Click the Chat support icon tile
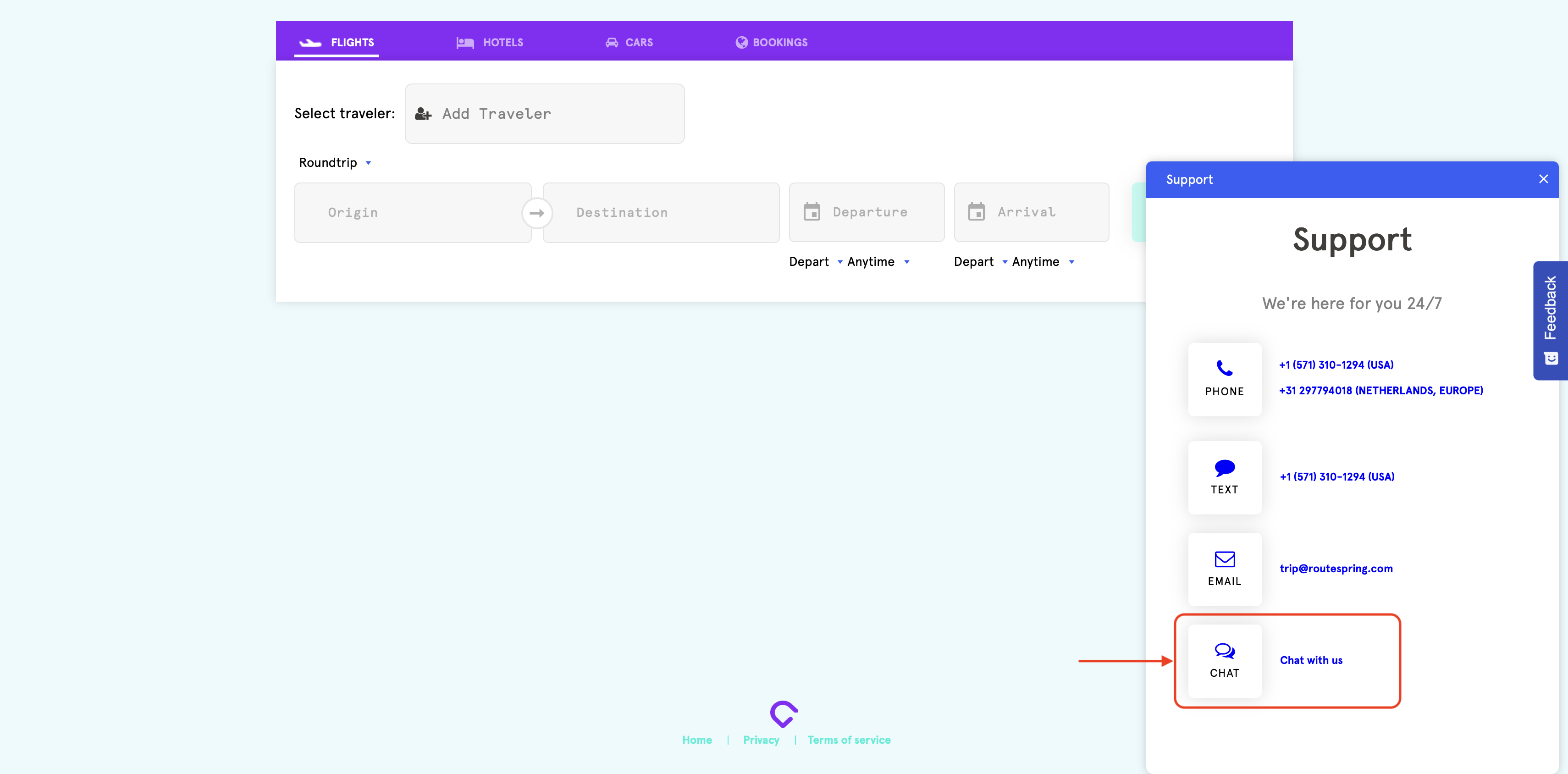This screenshot has width=1568, height=774. click(1225, 661)
